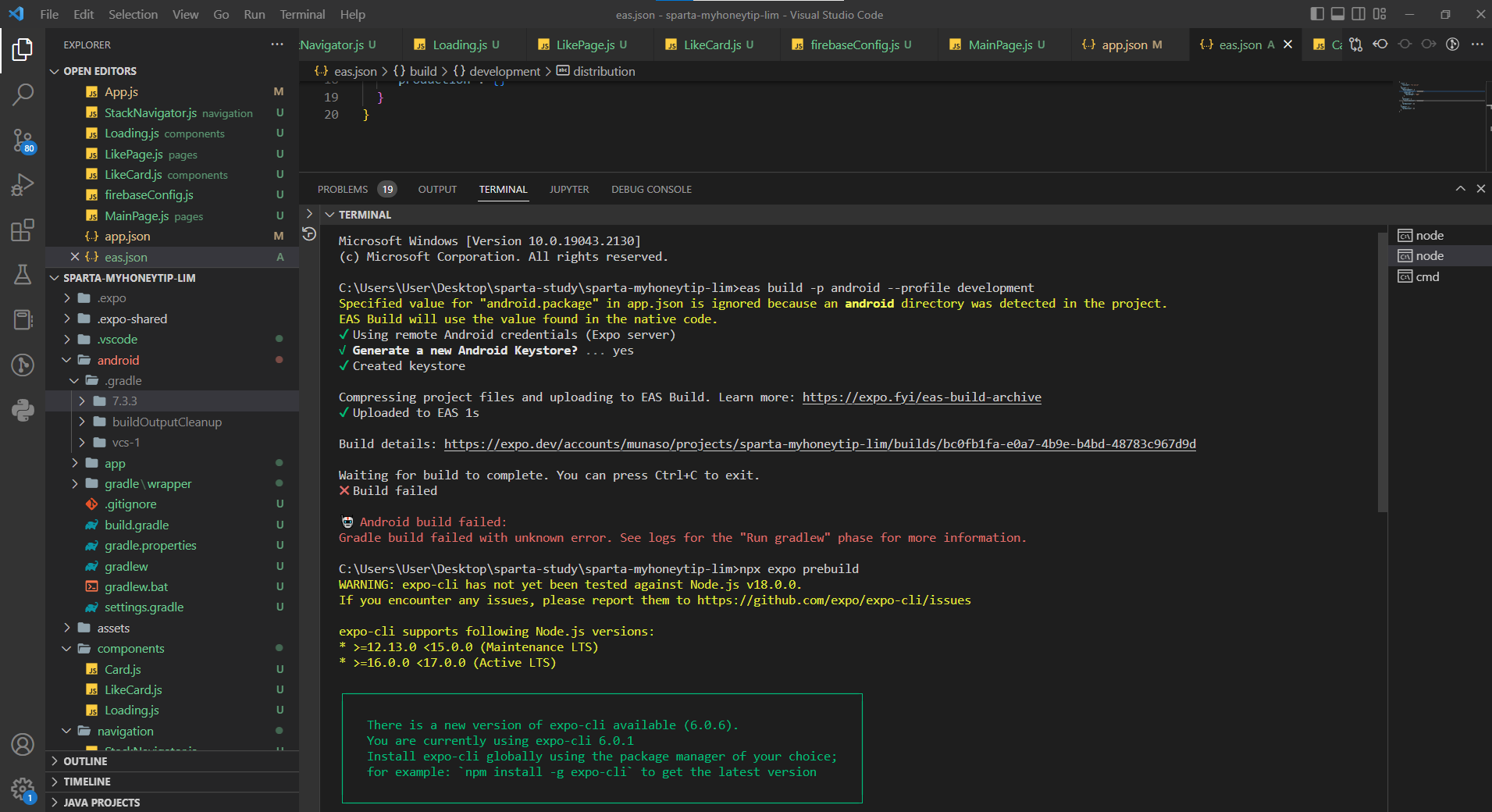Expand the OUTLINE section
Viewport: 1492px width, 812px height.
click(x=172, y=761)
